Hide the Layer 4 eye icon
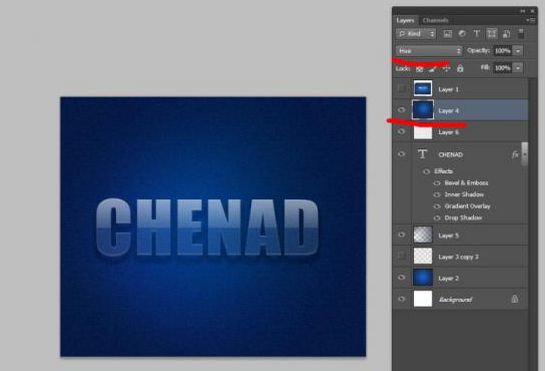Screen dimensions: 545x371 click(401, 110)
